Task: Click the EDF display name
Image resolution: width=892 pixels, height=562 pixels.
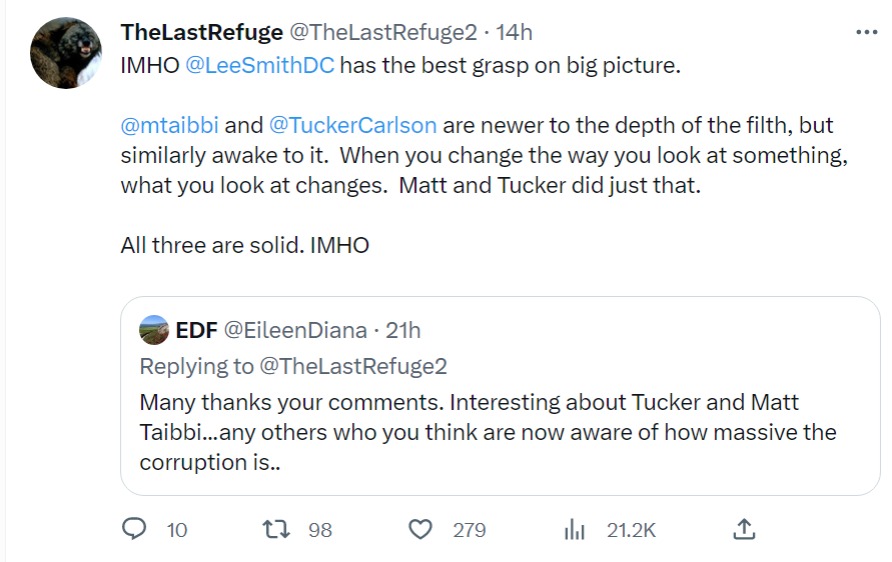Action: [x=195, y=329]
